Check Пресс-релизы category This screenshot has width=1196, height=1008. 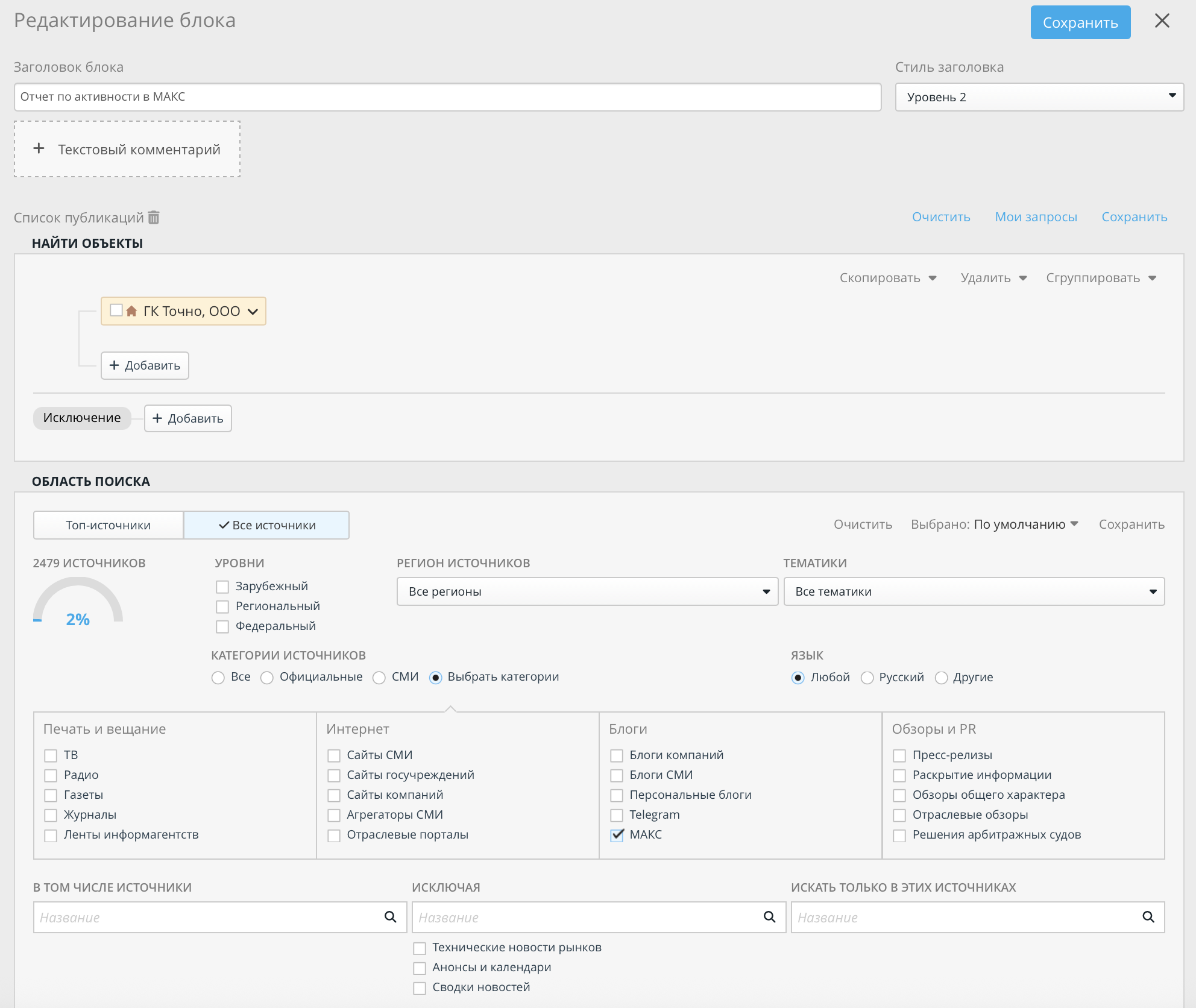pyautogui.click(x=899, y=755)
